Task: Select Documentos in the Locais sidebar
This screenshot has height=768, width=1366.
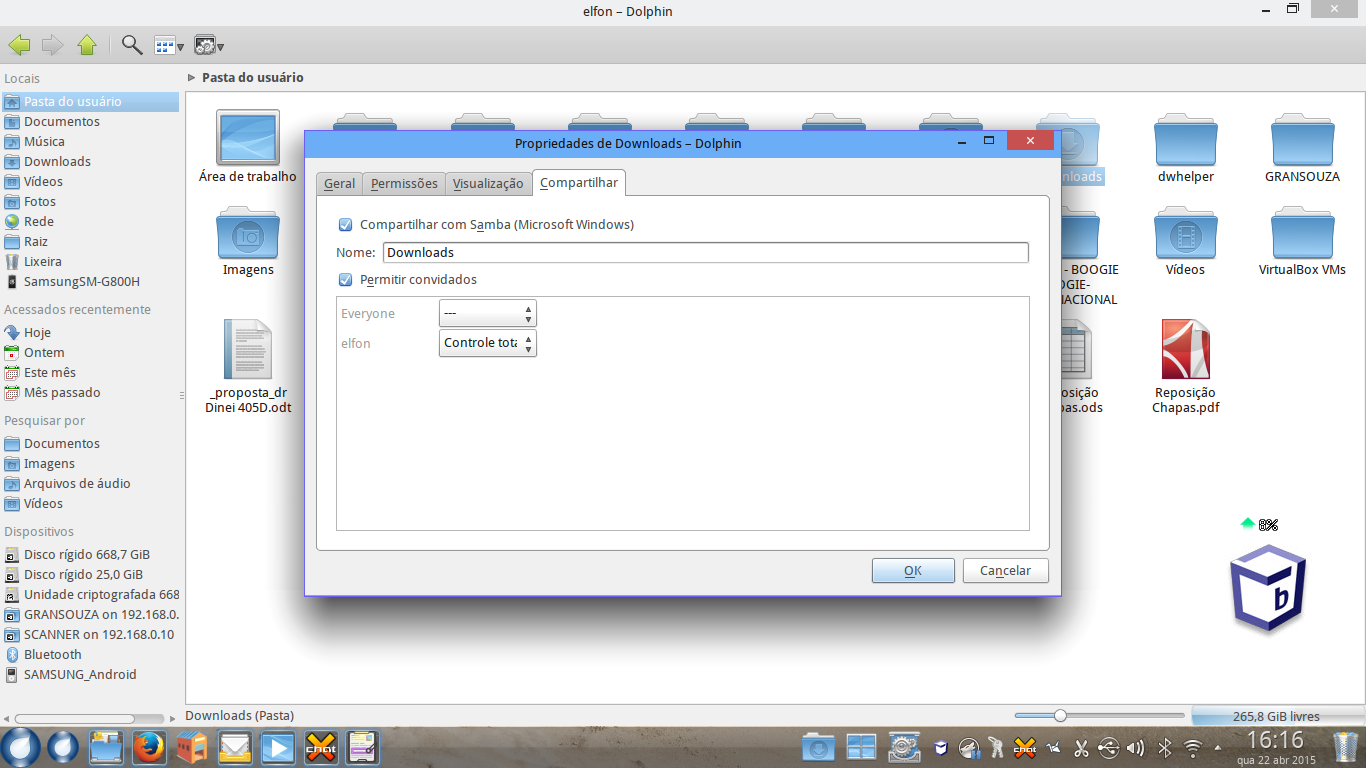Action: (62, 121)
